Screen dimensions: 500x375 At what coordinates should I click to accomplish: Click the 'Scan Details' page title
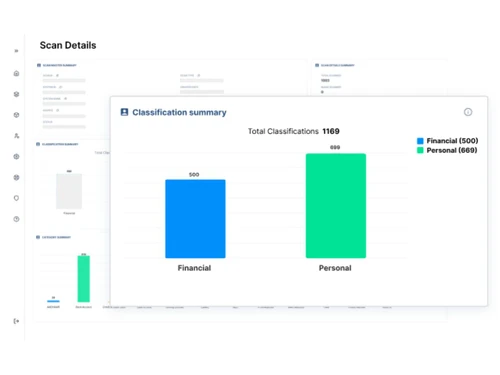click(68, 45)
